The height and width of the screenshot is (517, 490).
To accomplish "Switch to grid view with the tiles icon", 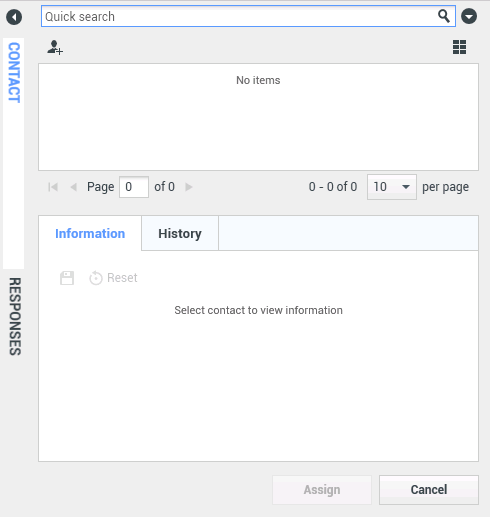I will pyautogui.click(x=459, y=47).
